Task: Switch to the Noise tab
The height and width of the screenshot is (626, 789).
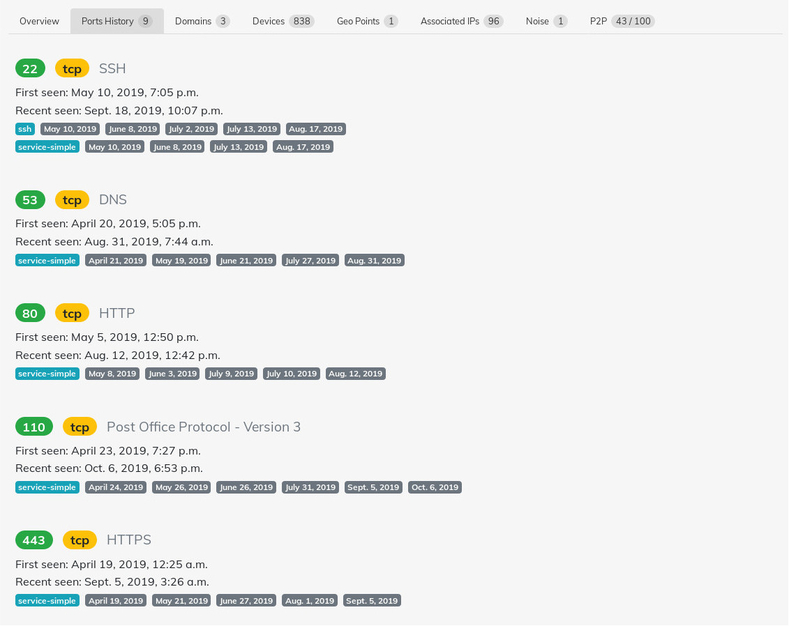Action: (x=546, y=21)
